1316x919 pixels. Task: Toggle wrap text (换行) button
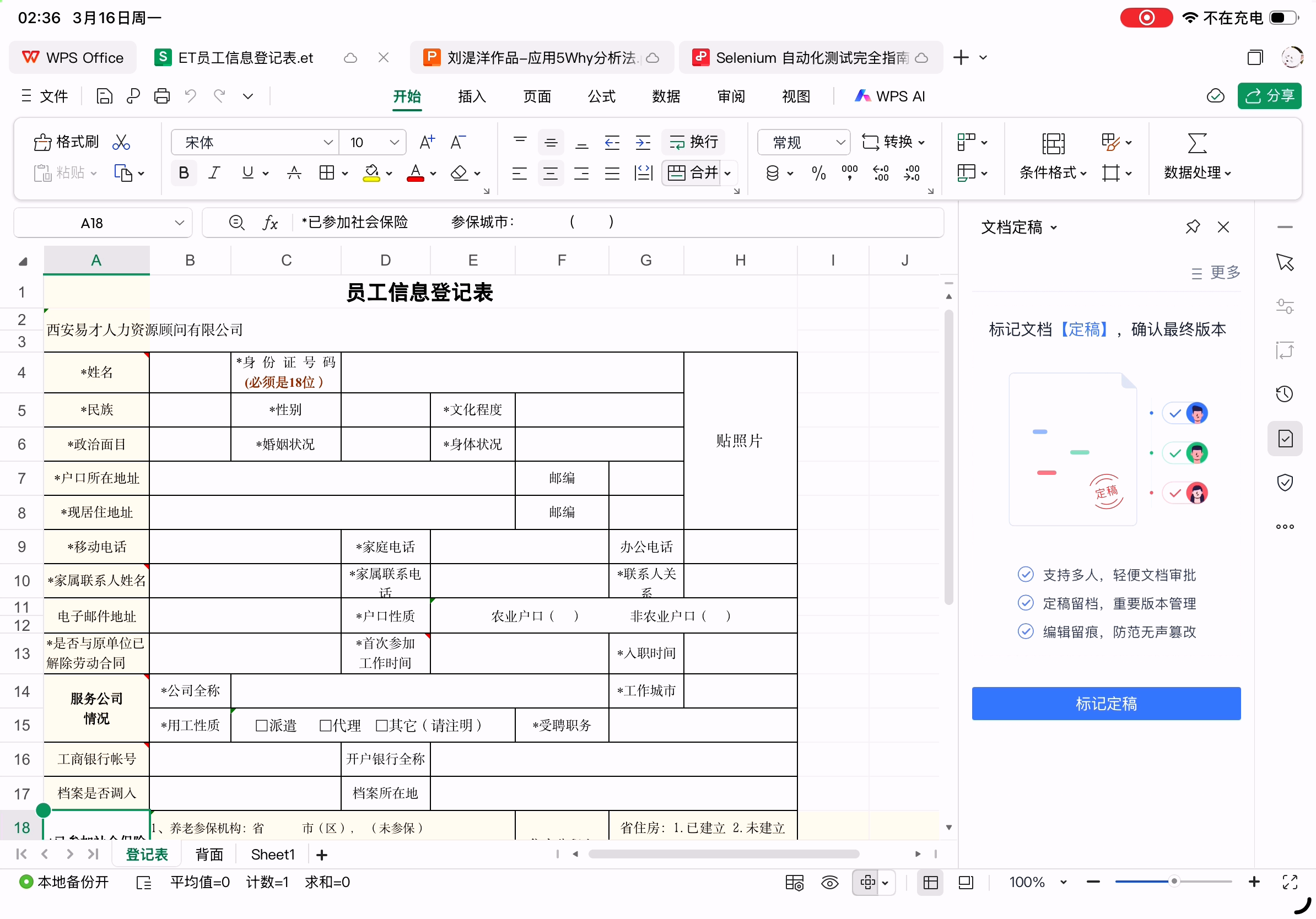[693, 142]
